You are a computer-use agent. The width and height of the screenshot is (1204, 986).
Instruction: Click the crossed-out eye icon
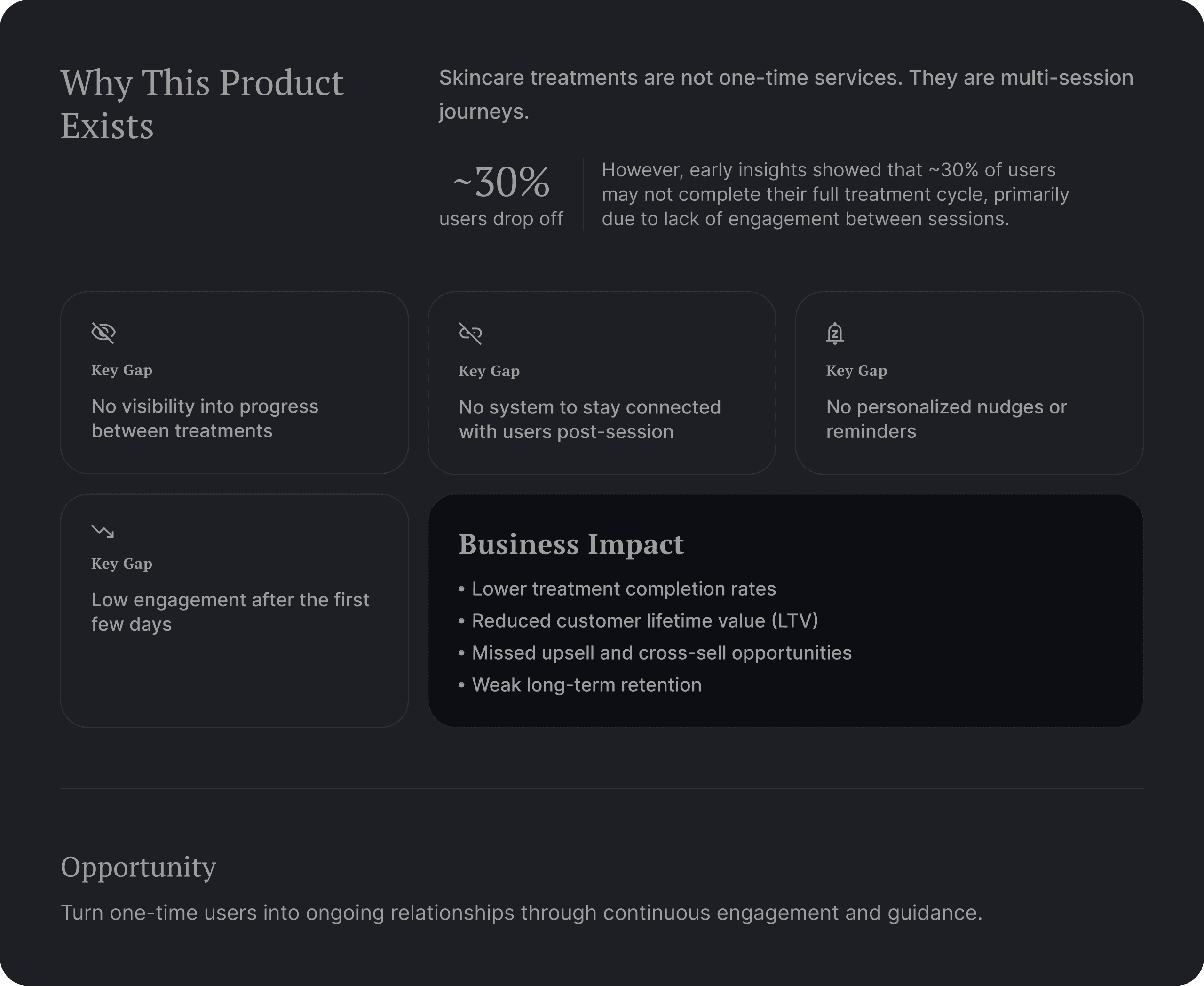pos(103,333)
